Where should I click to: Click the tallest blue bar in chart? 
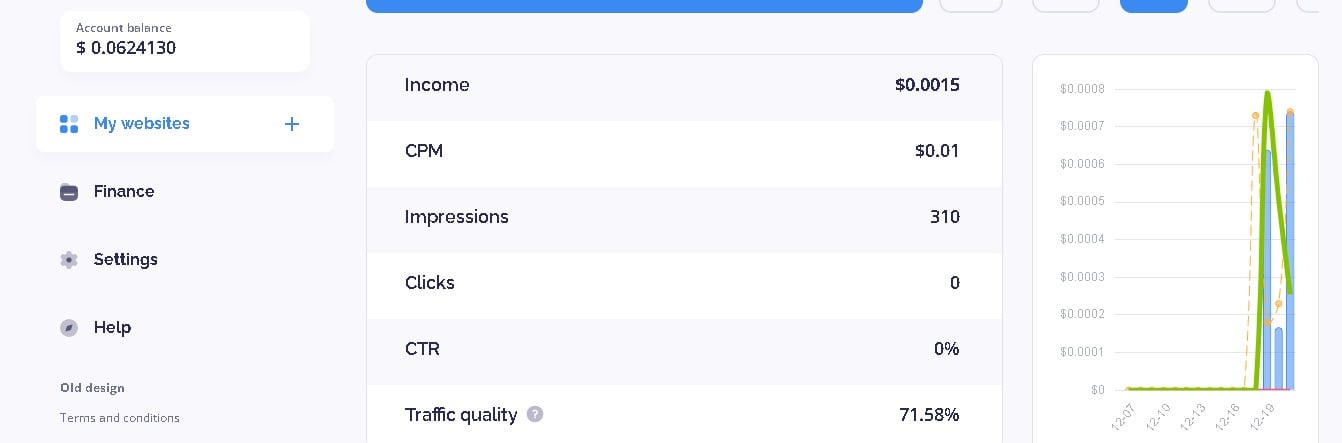[x=1290, y=250]
